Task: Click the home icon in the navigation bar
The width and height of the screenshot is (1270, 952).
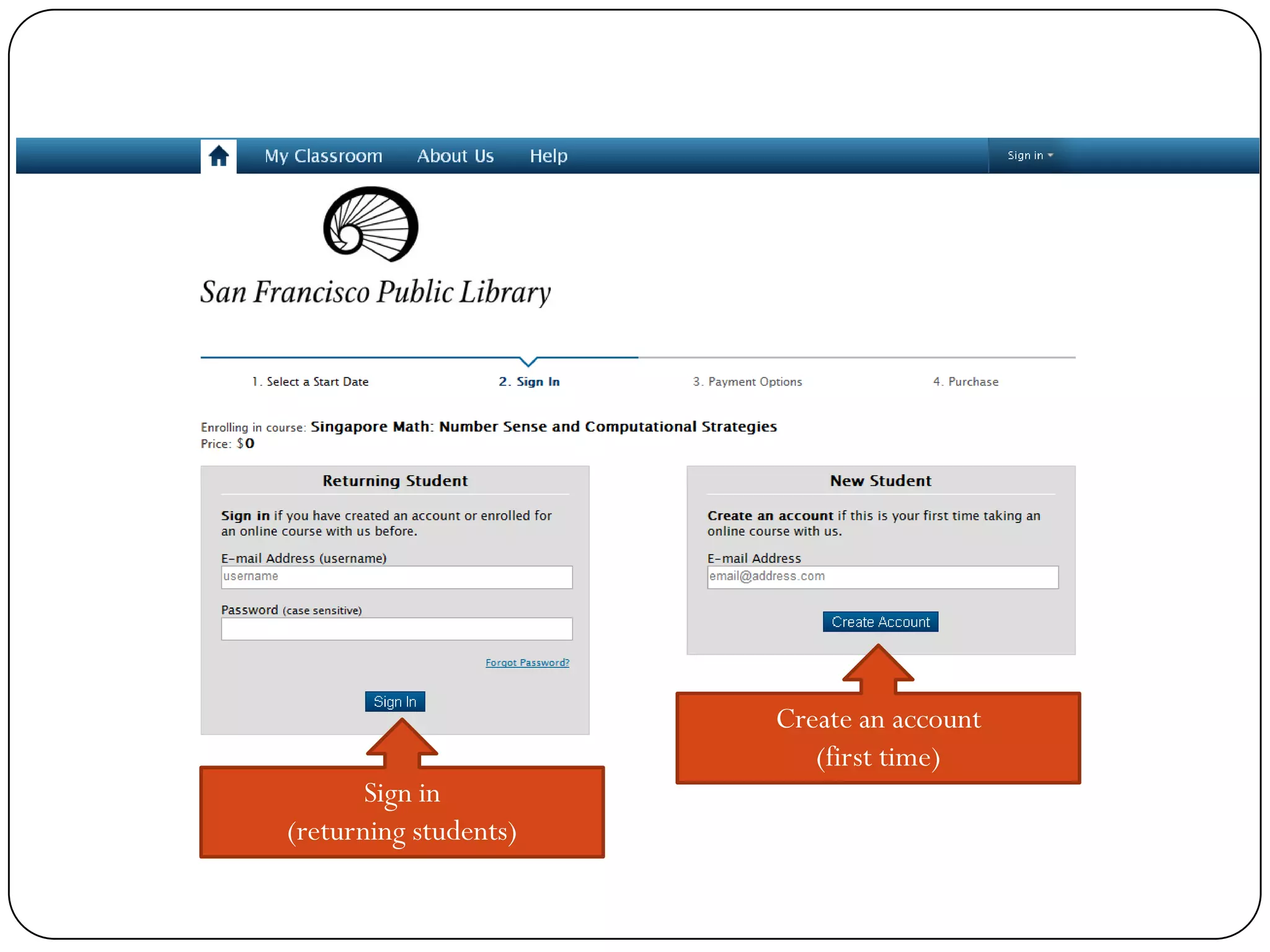Action: pos(218,156)
